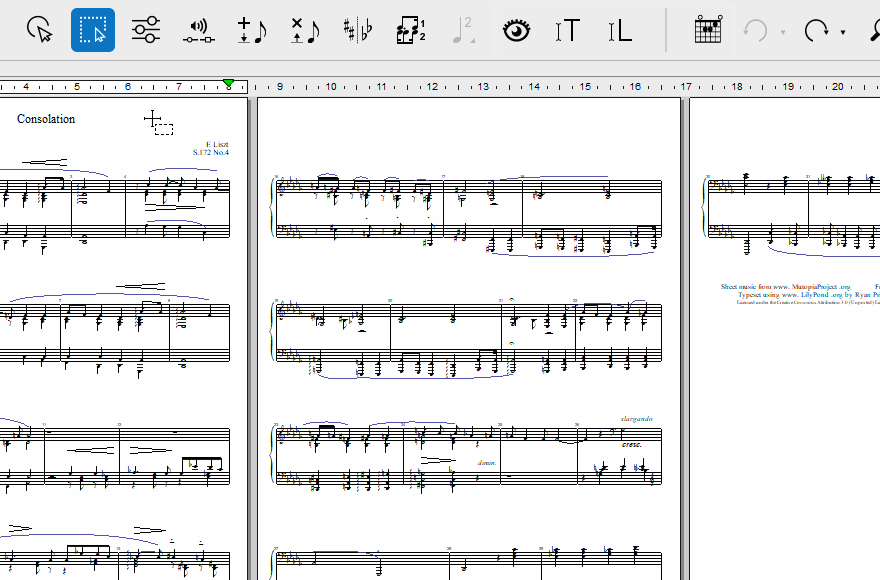The height and width of the screenshot is (580, 880).
Task: Click the 'allargando' tempo marking
Action: tap(637, 418)
